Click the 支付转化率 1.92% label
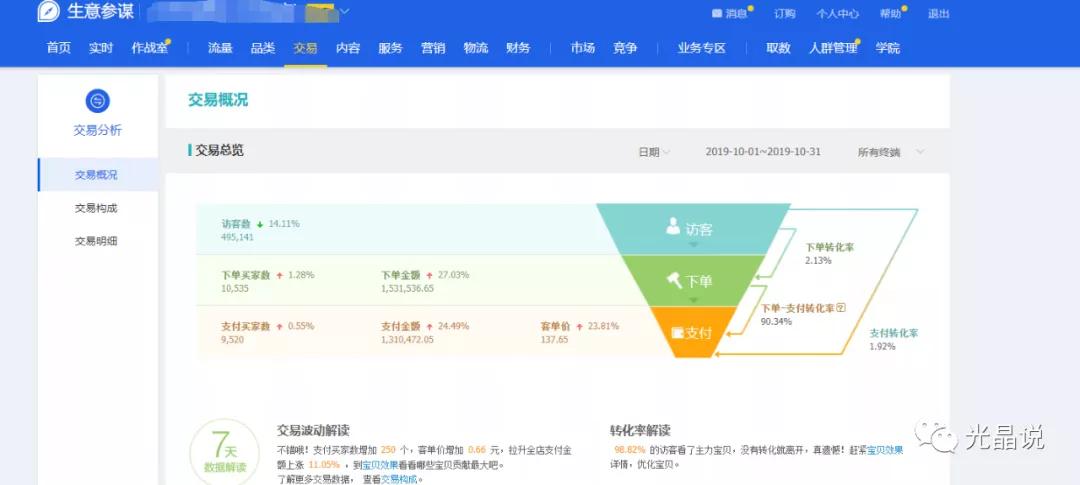Image resolution: width=1080 pixels, height=485 pixels. 893,339
